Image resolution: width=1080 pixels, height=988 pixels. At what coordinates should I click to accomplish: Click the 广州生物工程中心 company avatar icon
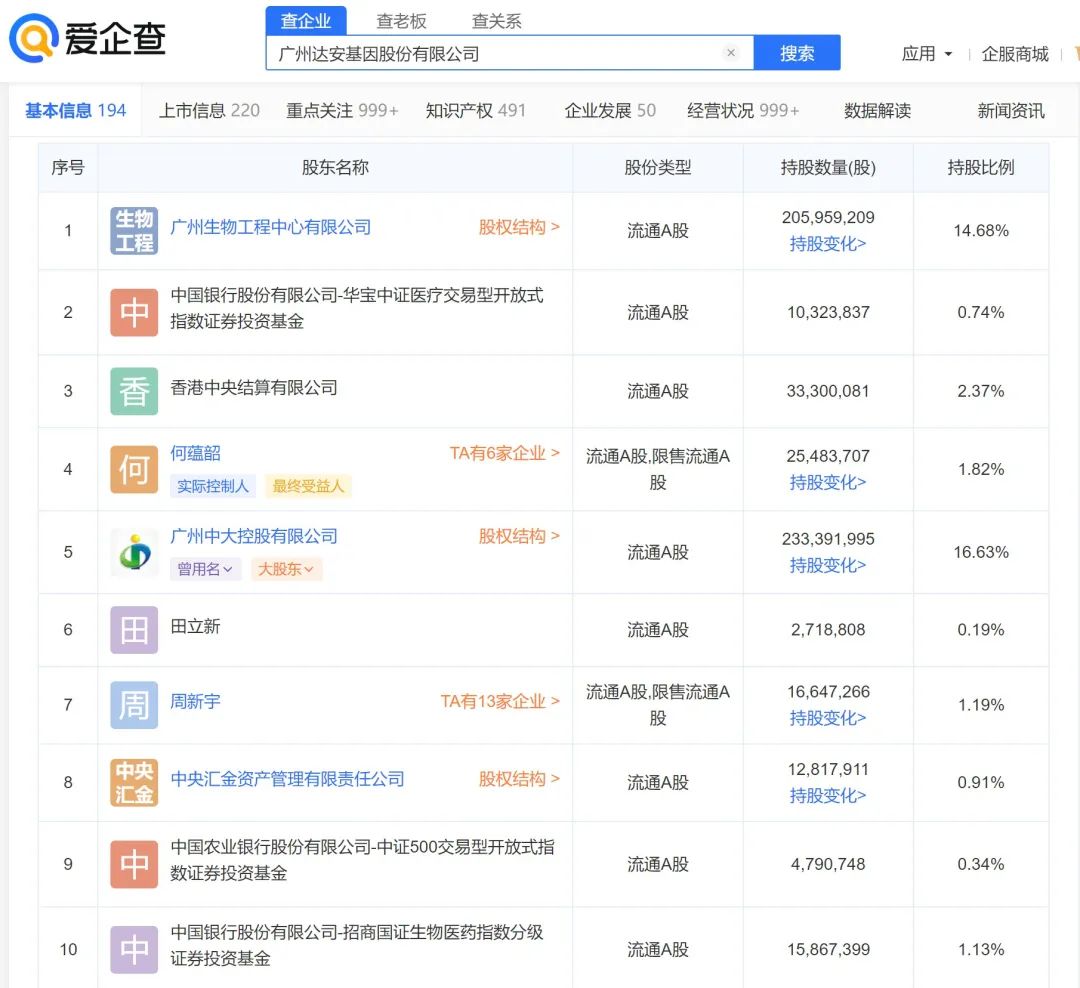point(134,230)
